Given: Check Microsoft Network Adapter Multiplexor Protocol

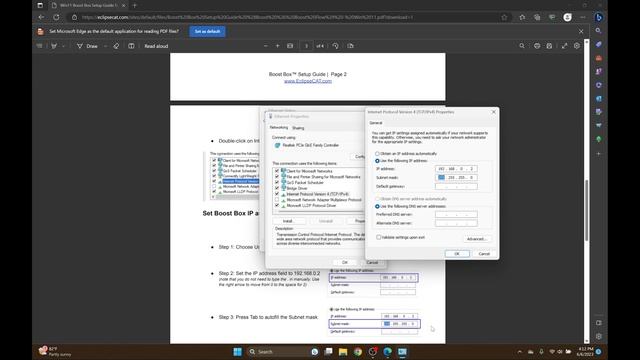Looking at the screenshot, I should [x=277, y=200].
